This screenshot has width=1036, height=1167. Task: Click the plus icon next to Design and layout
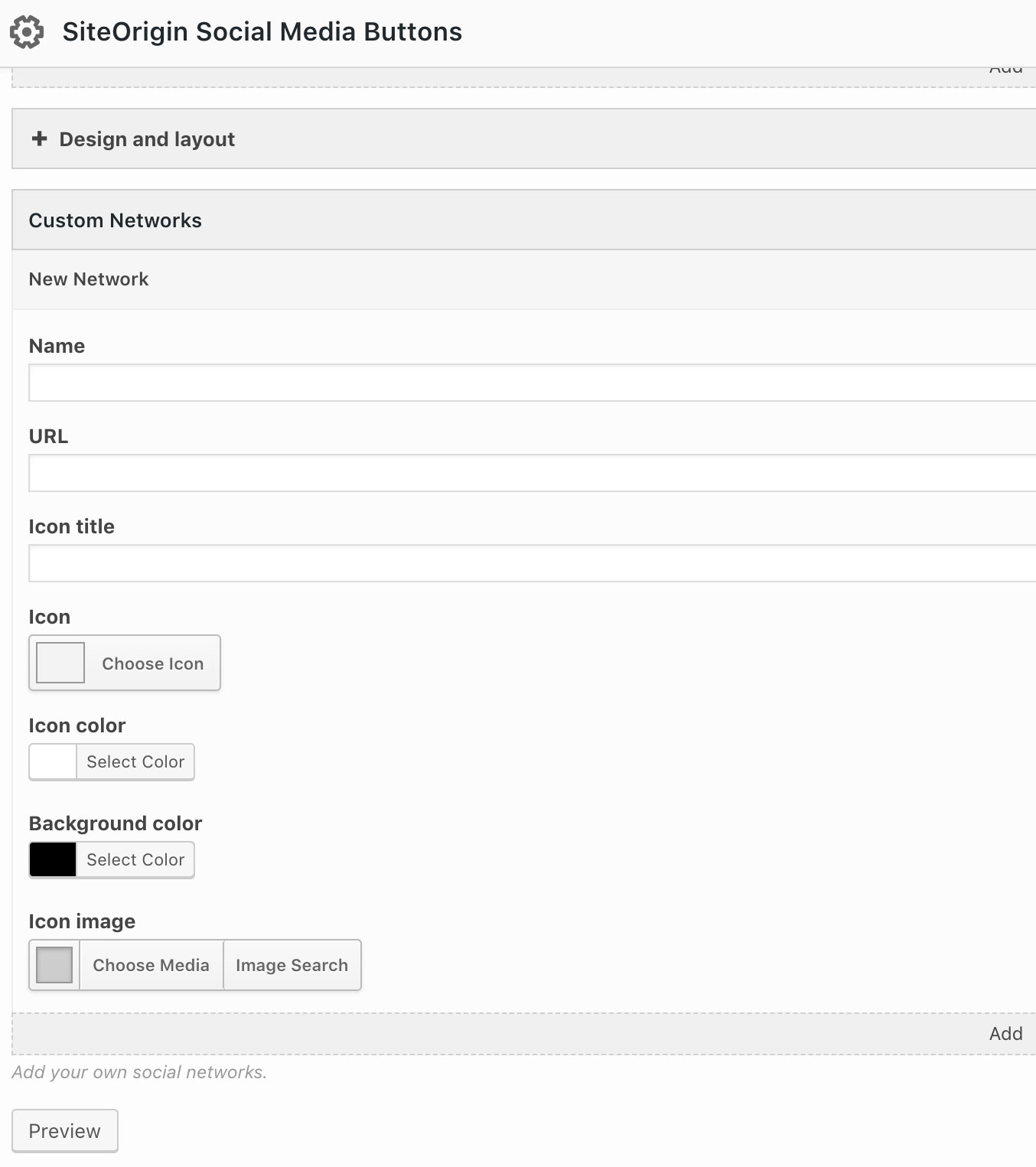click(39, 139)
